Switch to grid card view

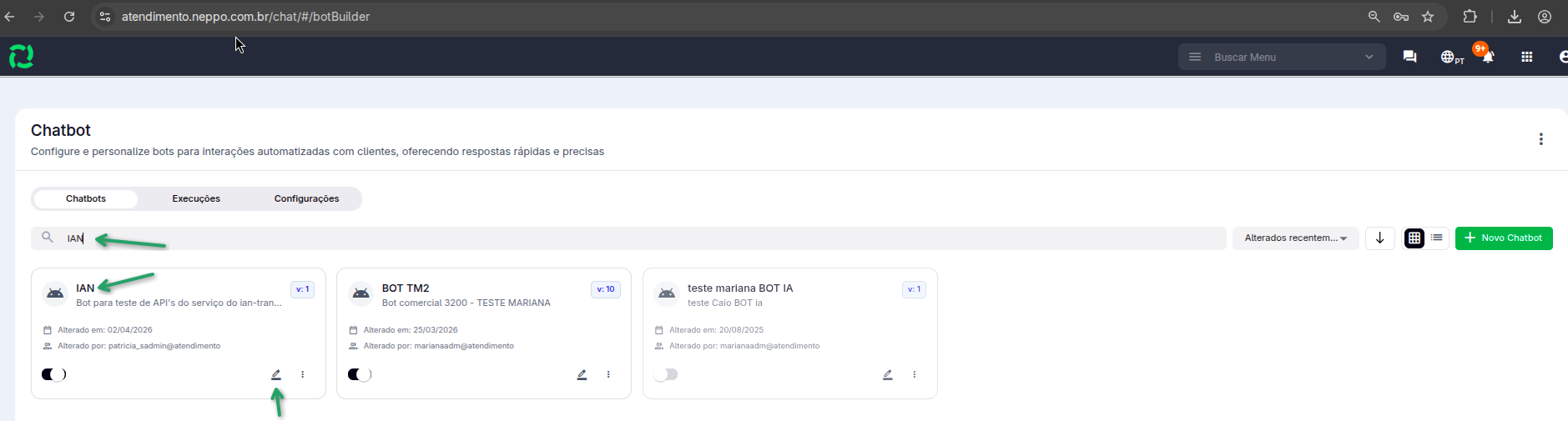tap(1414, 238)
